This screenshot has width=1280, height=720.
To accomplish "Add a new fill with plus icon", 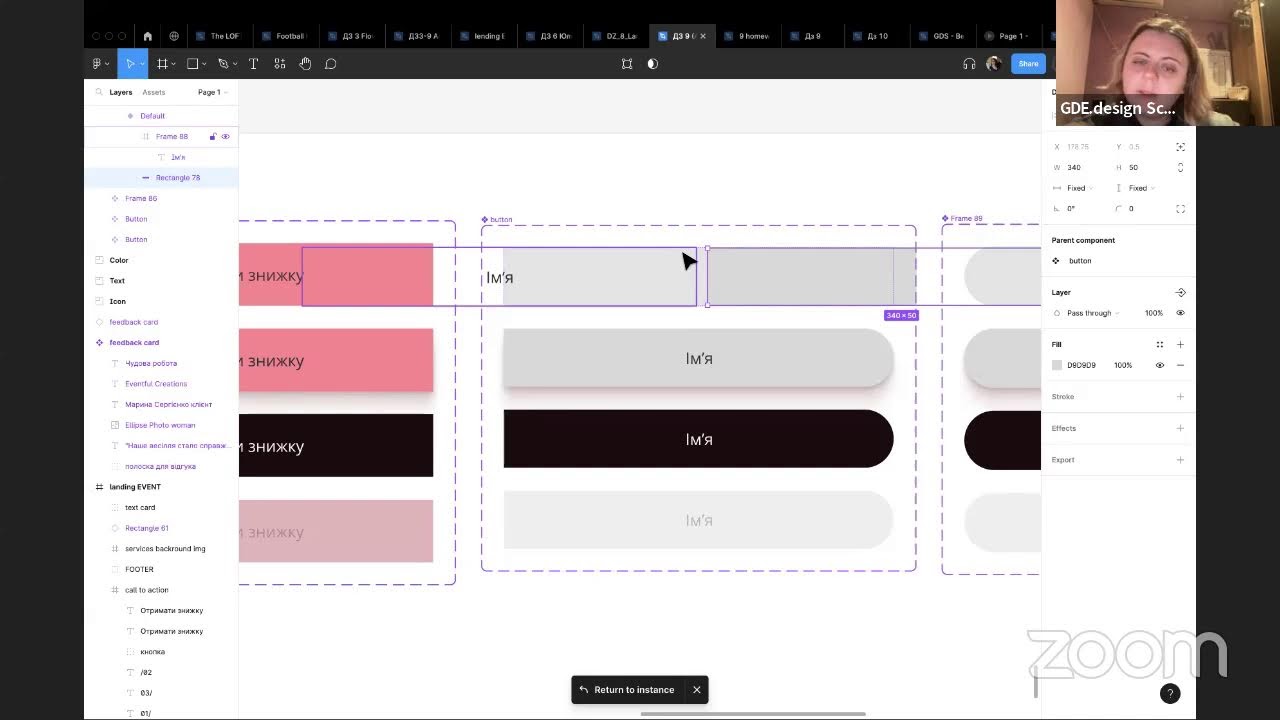I will (1180, 345).
